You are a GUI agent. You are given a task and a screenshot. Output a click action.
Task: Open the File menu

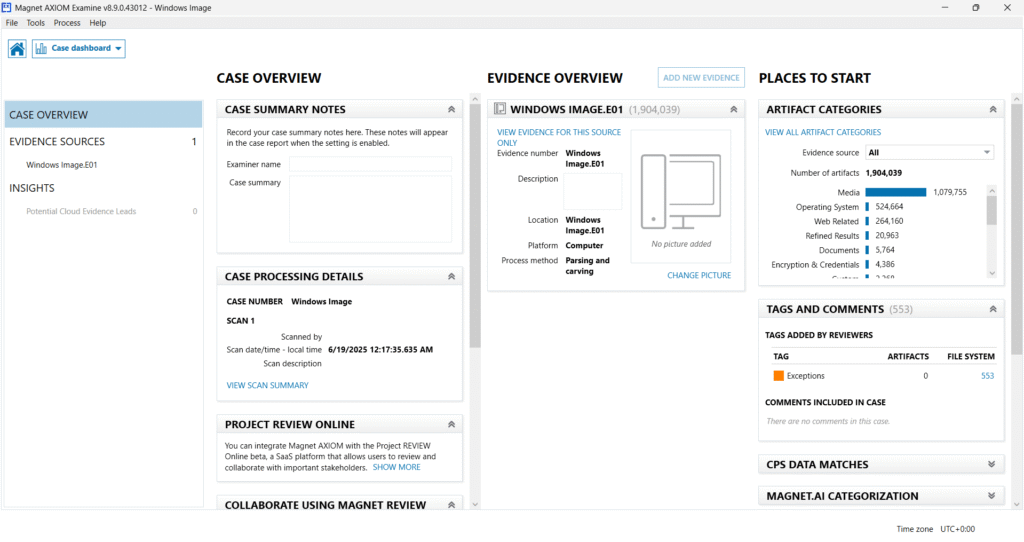pyautogui.click(x=12, y=23)
